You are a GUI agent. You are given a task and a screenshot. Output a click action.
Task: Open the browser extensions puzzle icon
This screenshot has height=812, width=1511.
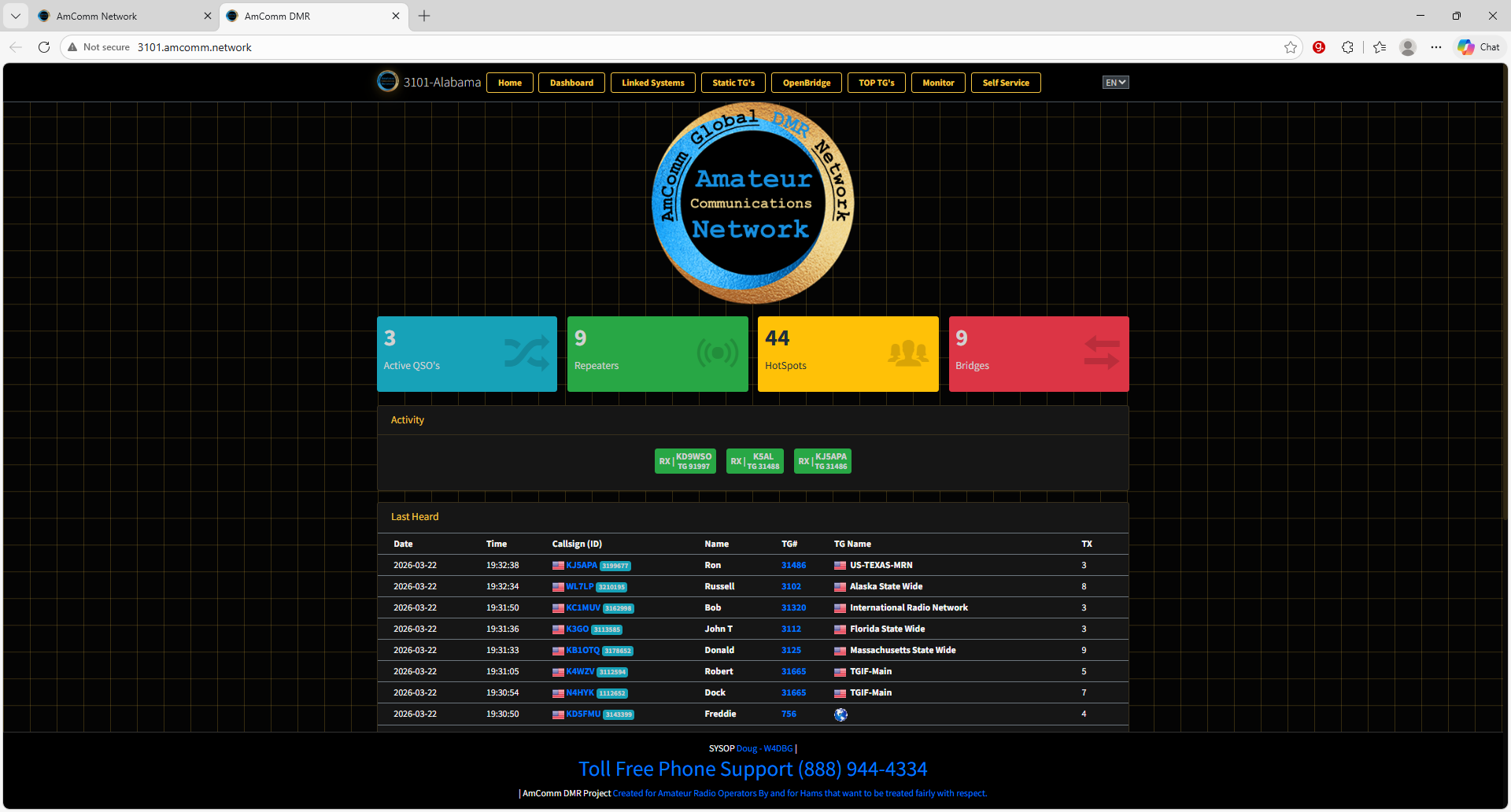point(1347,47)
